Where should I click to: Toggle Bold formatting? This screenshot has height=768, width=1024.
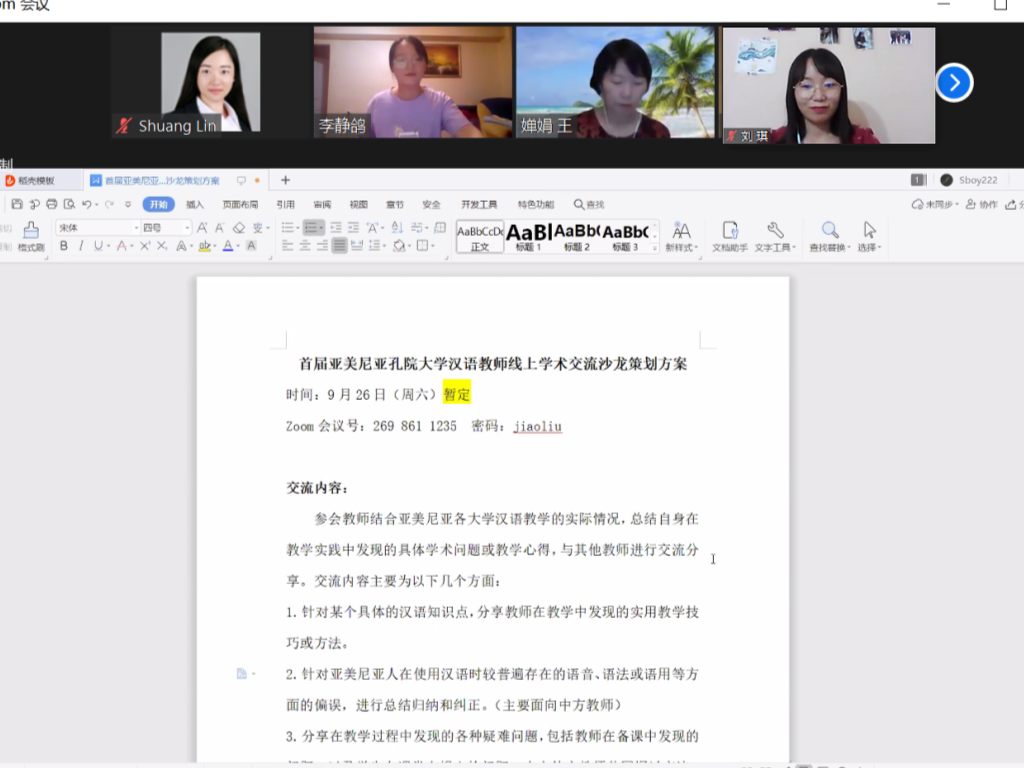[63, 246]
